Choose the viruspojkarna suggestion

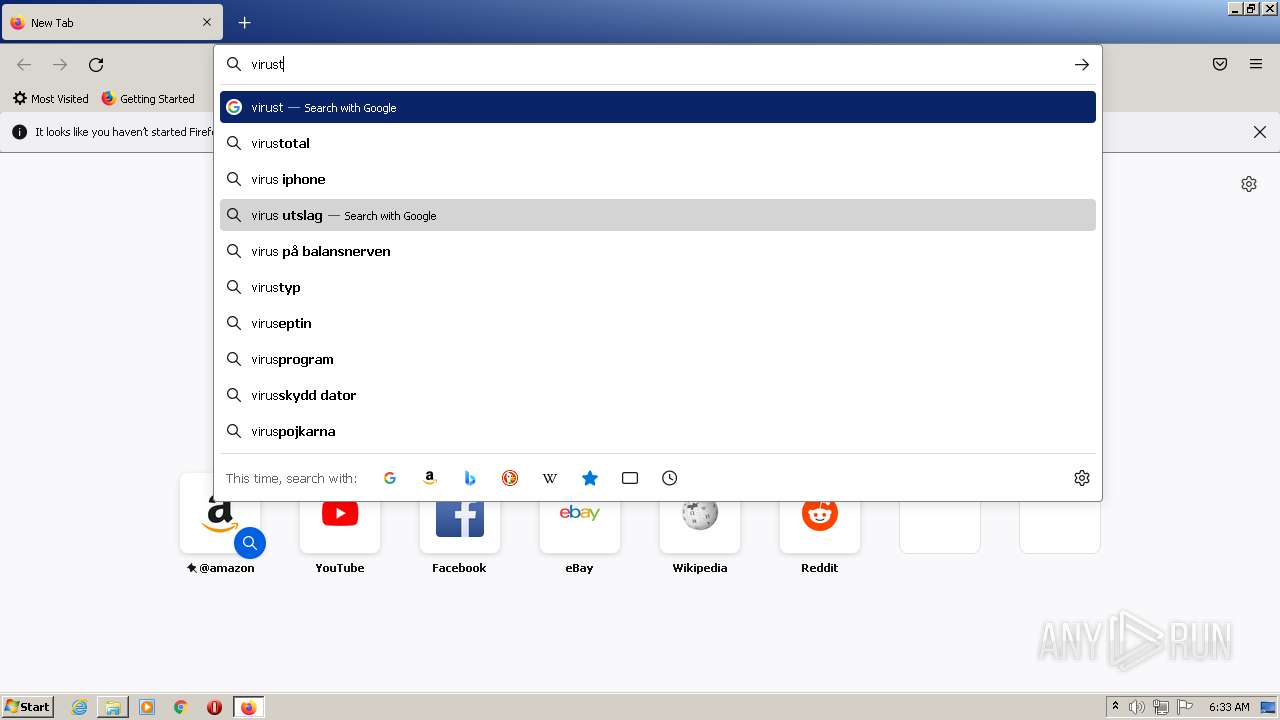[658, 431]
